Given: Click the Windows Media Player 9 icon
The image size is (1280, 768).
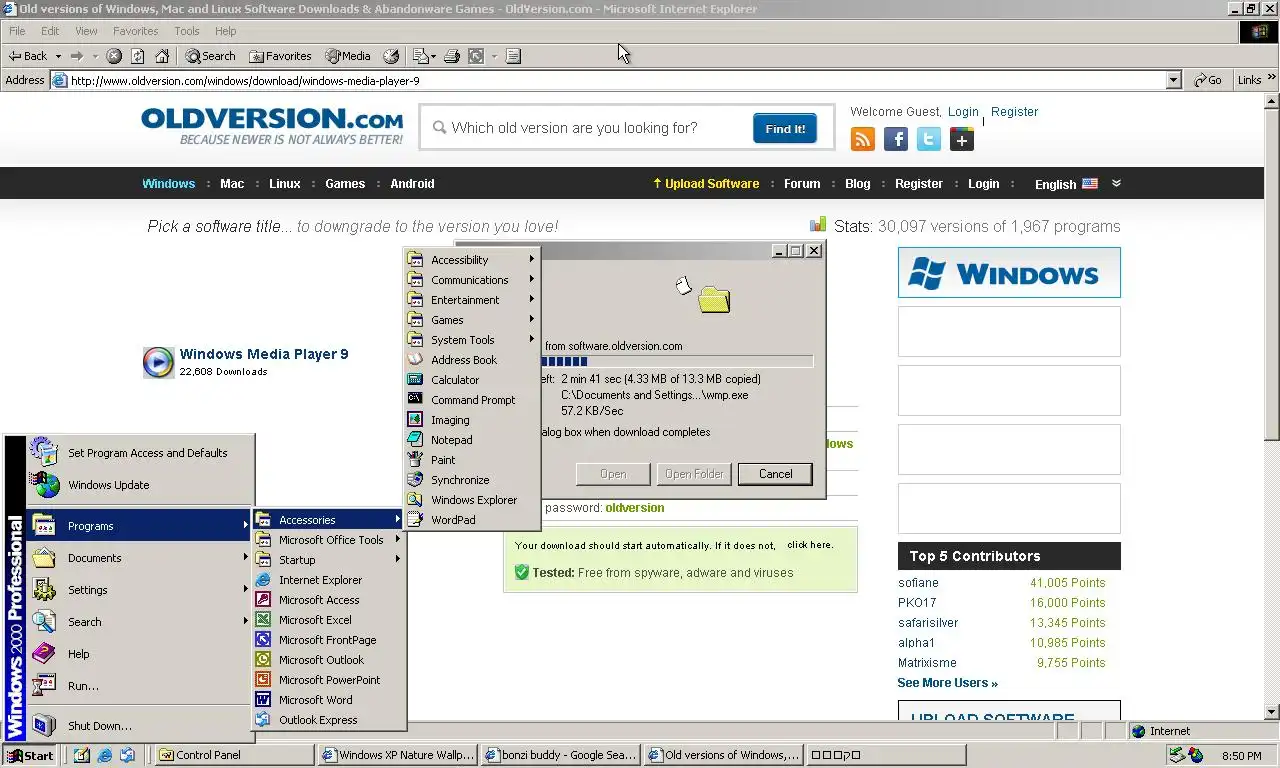Looking at the screenshot, I should click(158, 362).
